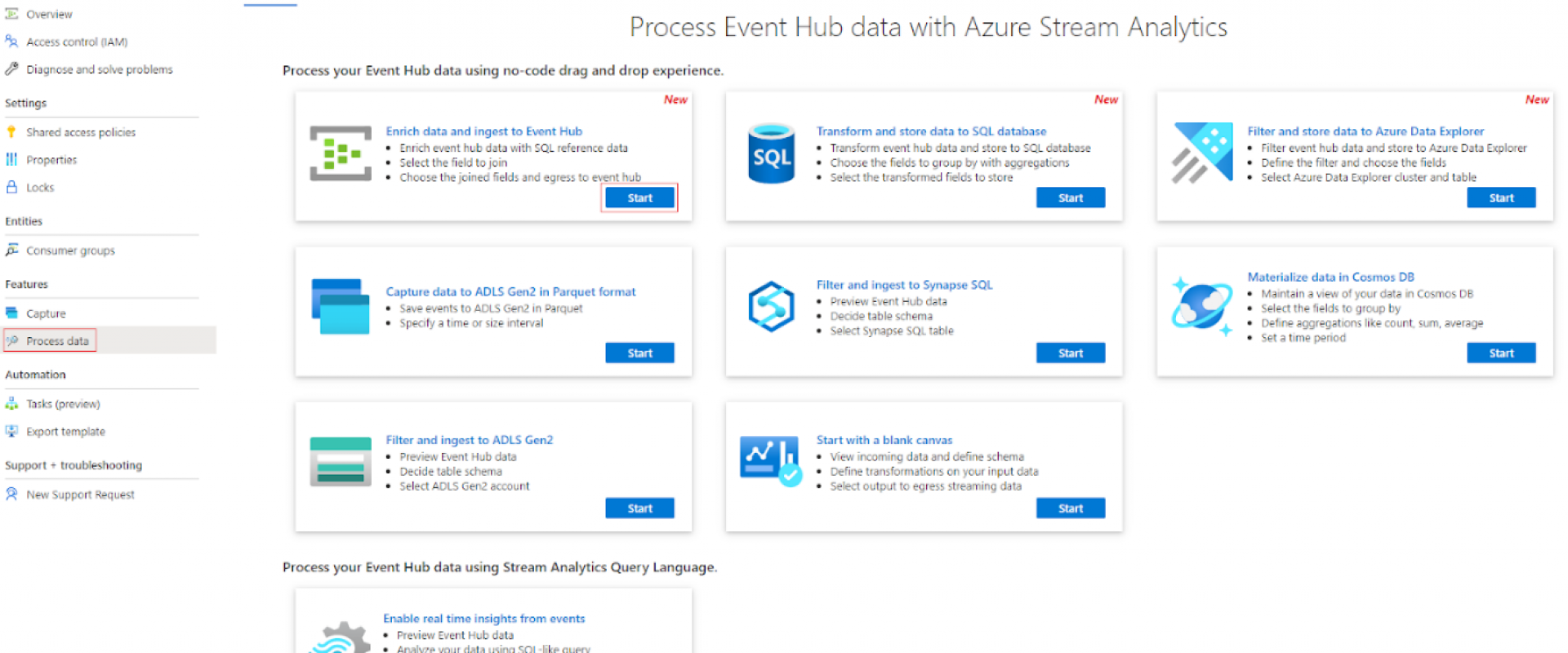Click the Consumer groups icon

[x=11, y=250]
